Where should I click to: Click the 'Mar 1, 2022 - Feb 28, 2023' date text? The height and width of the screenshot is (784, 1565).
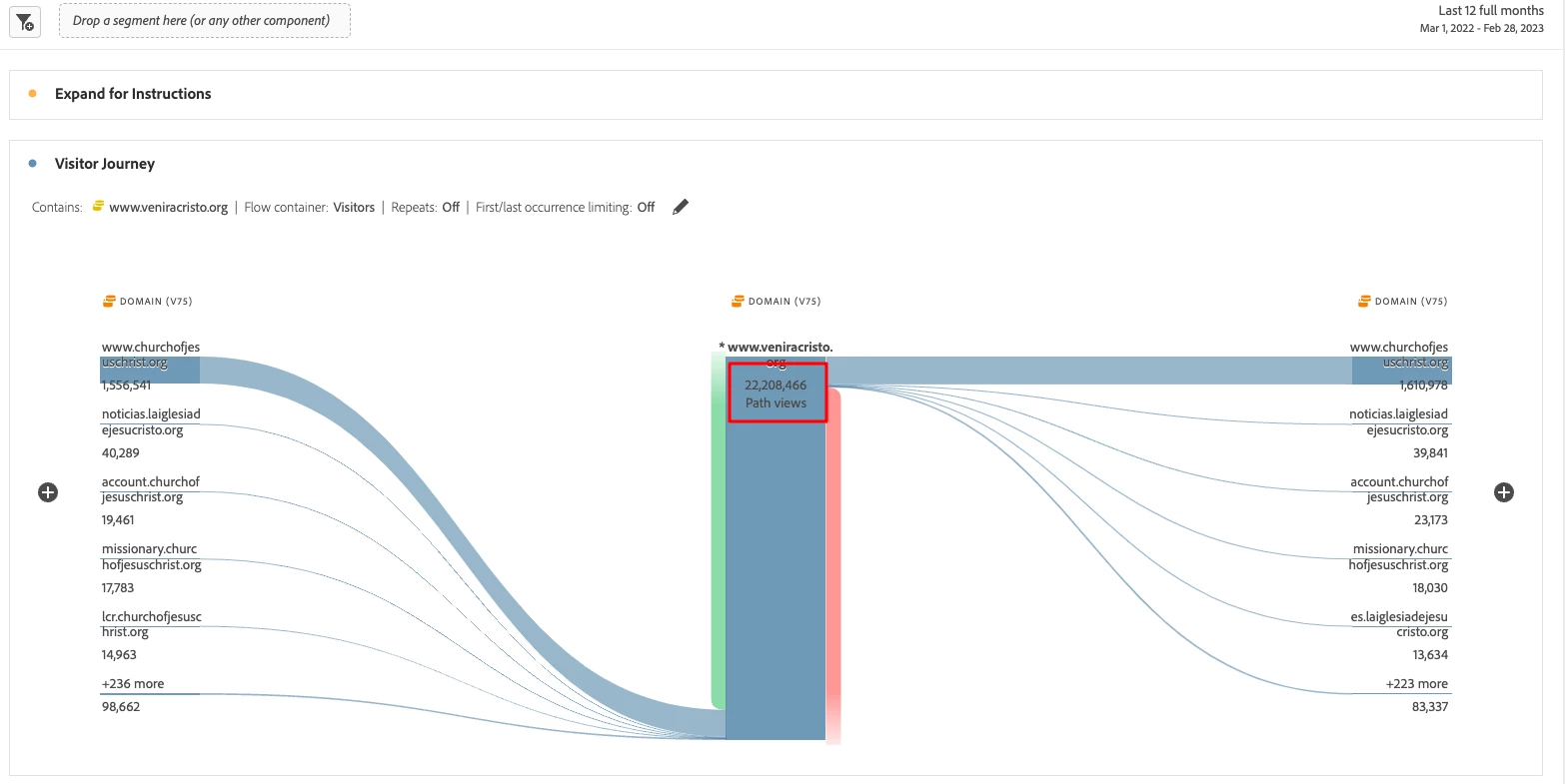[1482, 28]
